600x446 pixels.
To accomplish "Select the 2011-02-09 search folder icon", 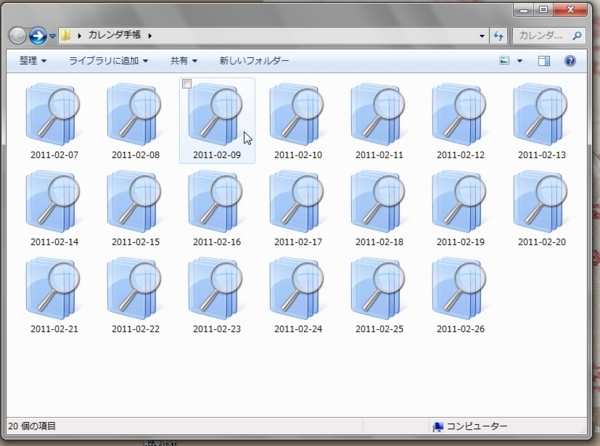I will pyautogui.click(x=215, y=114).
